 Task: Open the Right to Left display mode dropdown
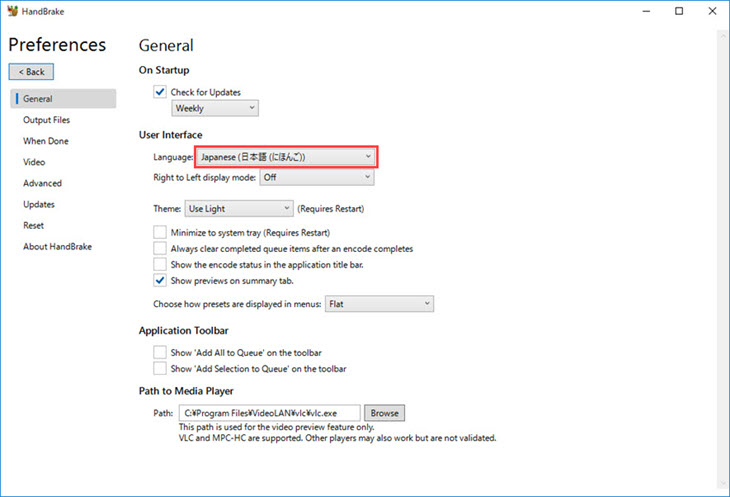click(316, 177)
